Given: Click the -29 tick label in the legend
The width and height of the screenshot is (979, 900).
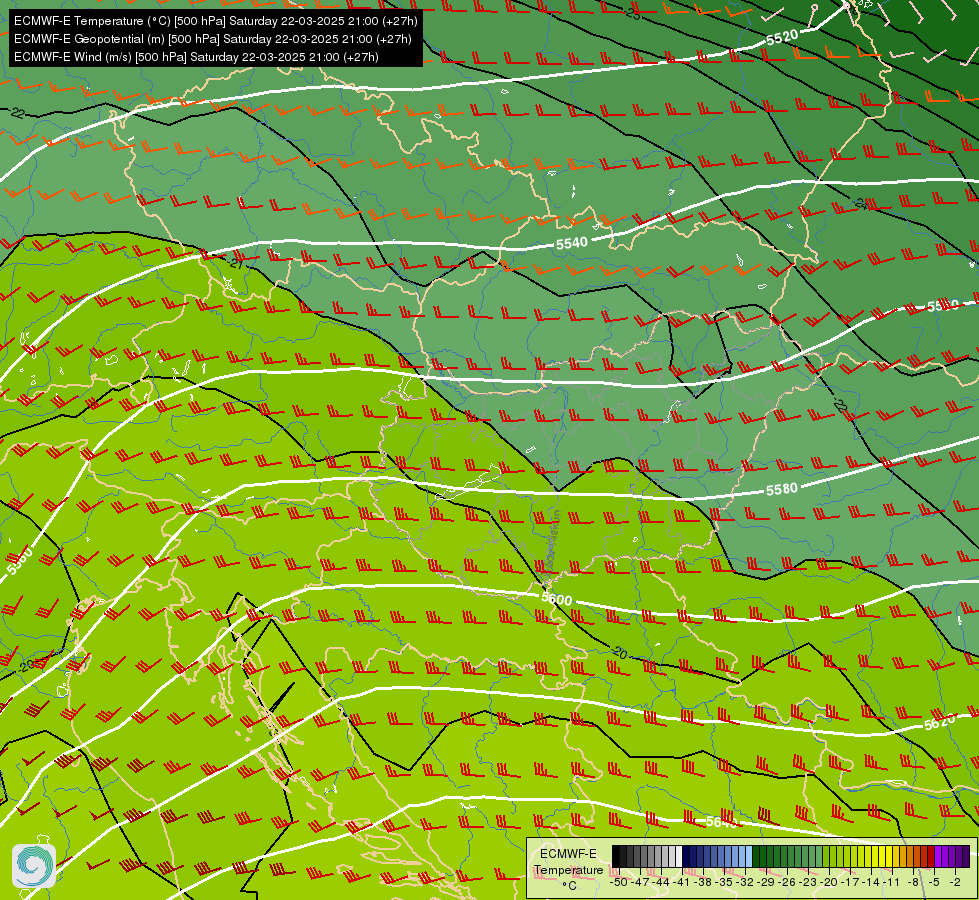Looking at the screenshot, I should (x=766, y=882).
